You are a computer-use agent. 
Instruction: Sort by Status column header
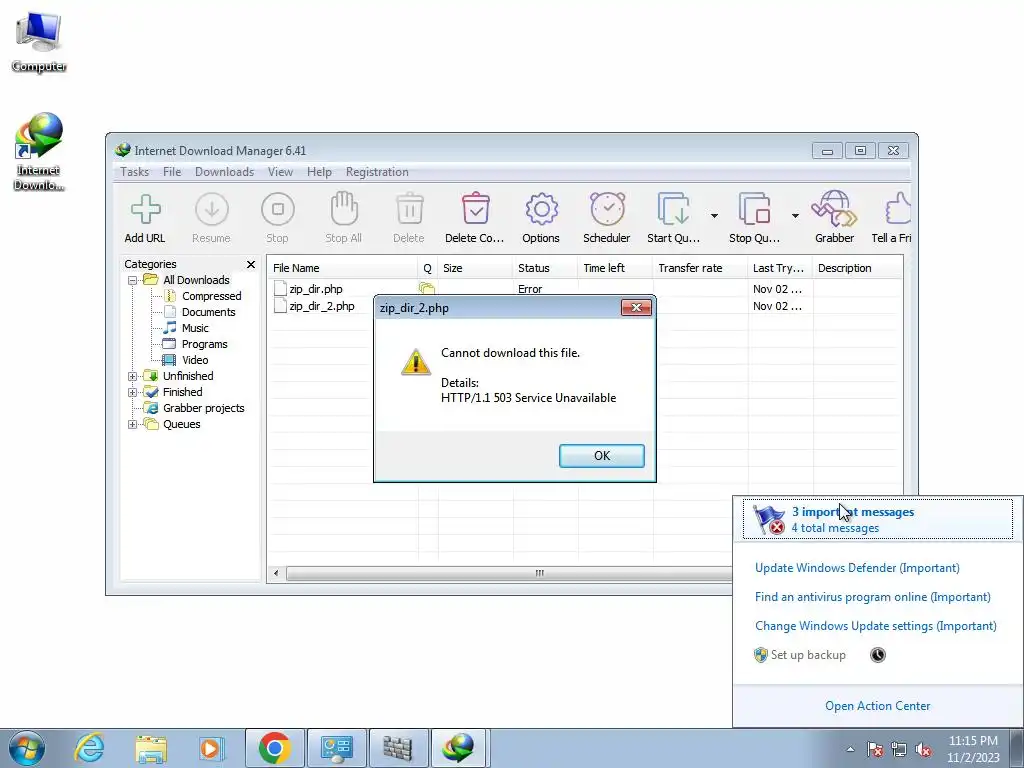545,268
